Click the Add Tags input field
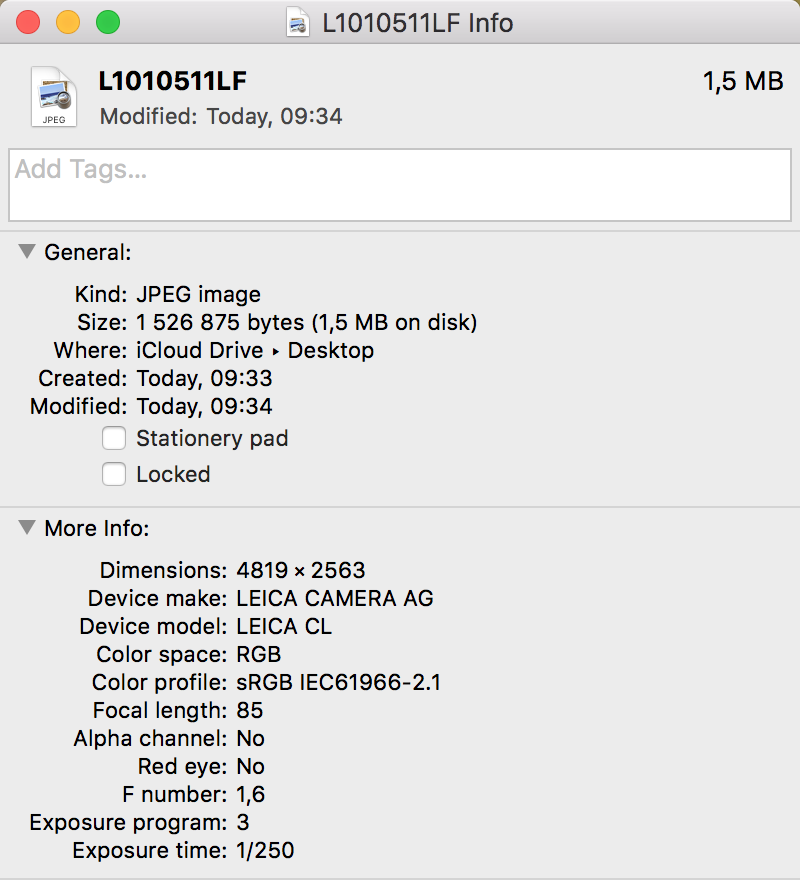The image size is (800, 880). tap(399, 185)
